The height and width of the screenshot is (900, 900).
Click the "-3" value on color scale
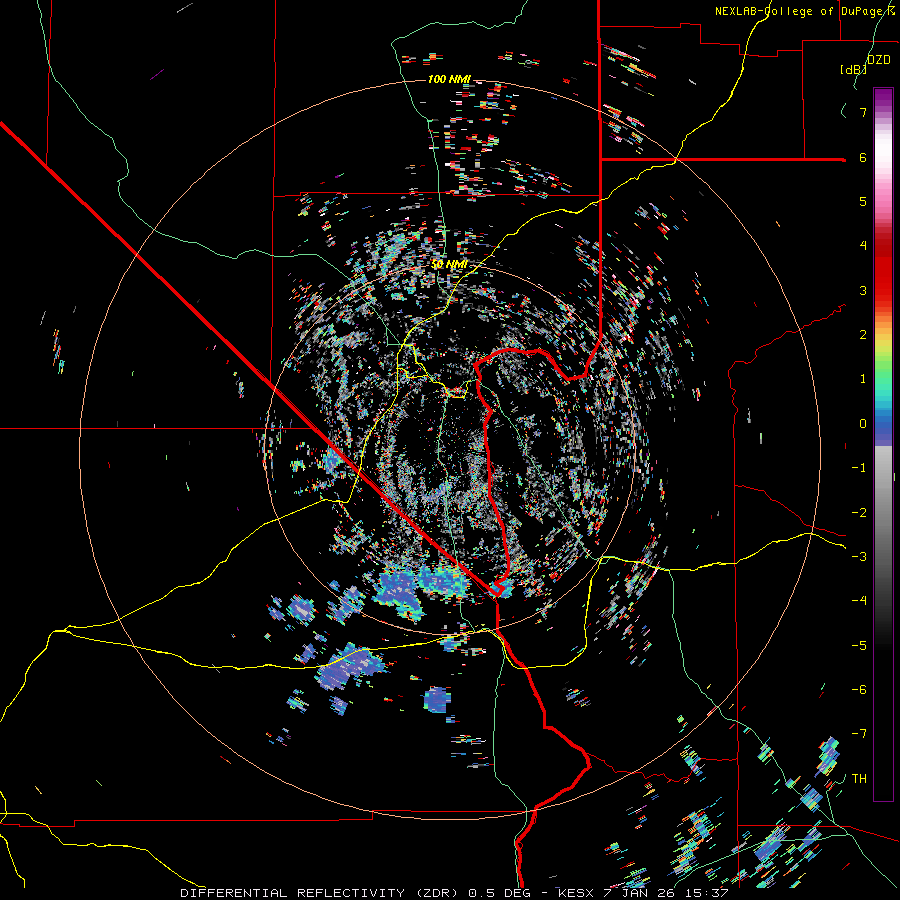point(859,557)
